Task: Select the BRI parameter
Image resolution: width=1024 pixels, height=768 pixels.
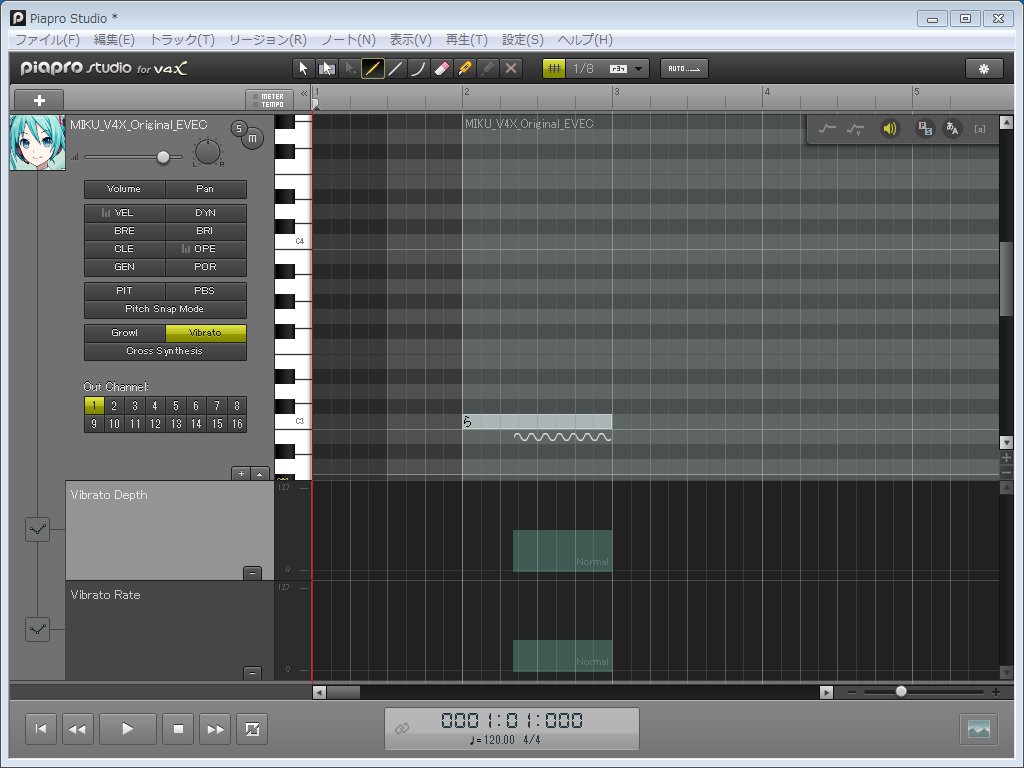Action: coord(206,231)
